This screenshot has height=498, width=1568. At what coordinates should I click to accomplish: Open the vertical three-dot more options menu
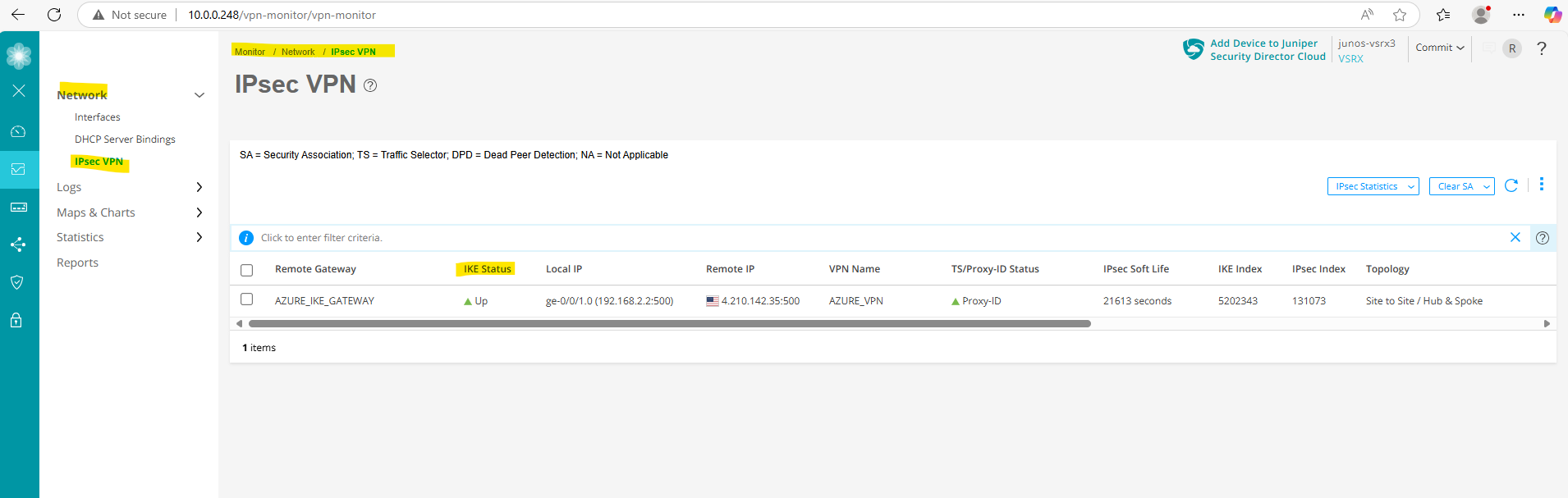[1542, 184]
